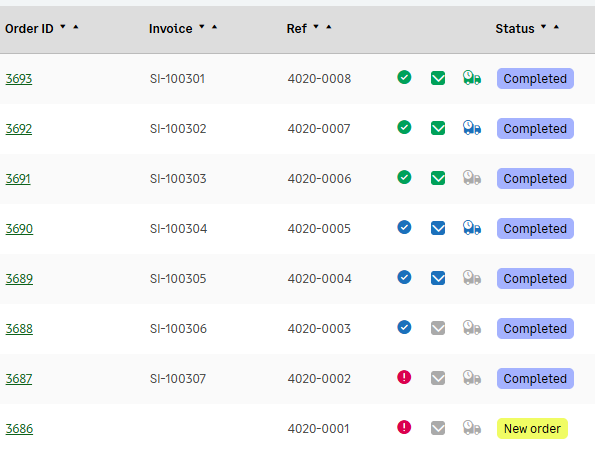Sort Ref column descending
This screenshot has width=595, height=454.
pos(316,27)
